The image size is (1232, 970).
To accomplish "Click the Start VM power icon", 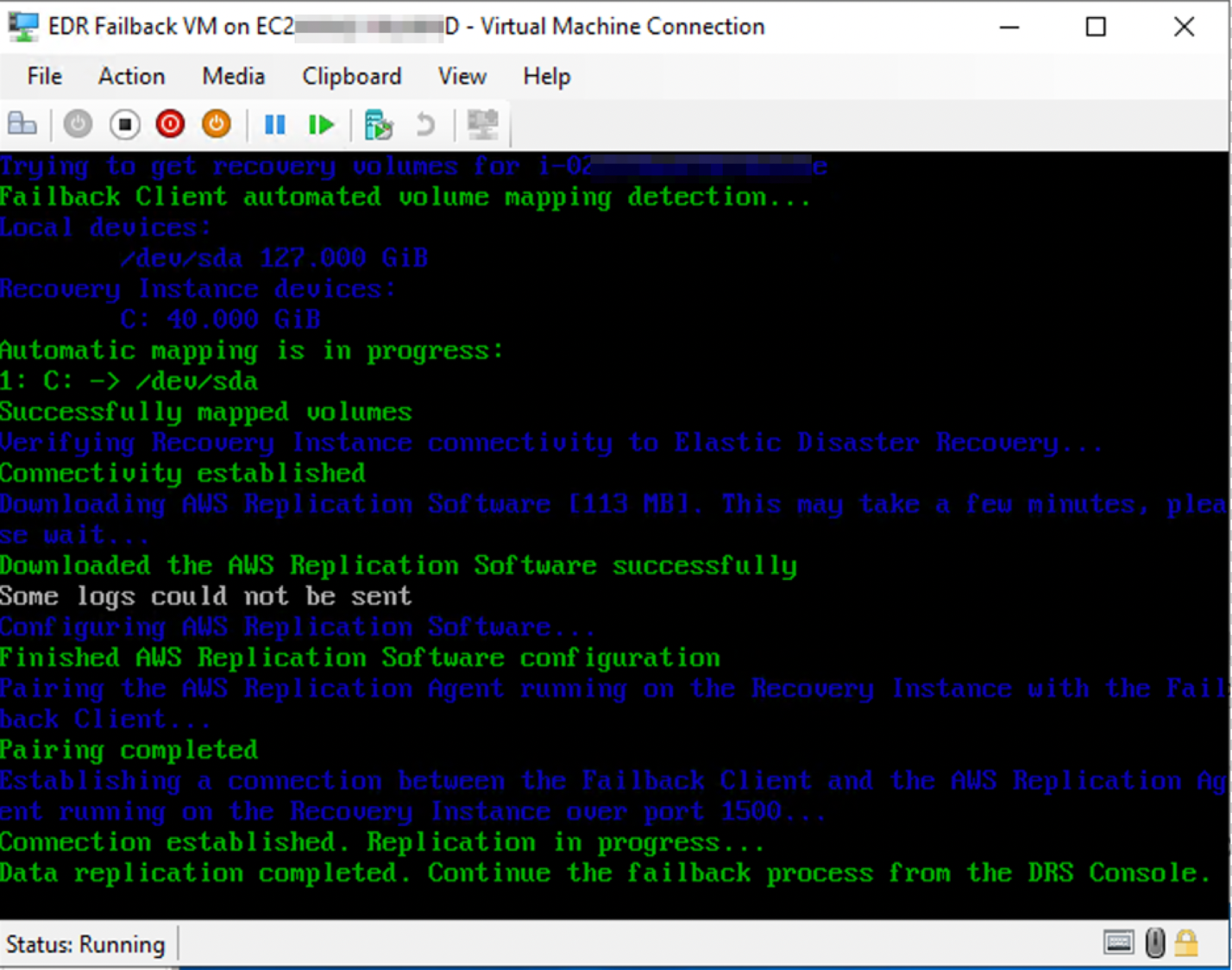I will [78, 124].
